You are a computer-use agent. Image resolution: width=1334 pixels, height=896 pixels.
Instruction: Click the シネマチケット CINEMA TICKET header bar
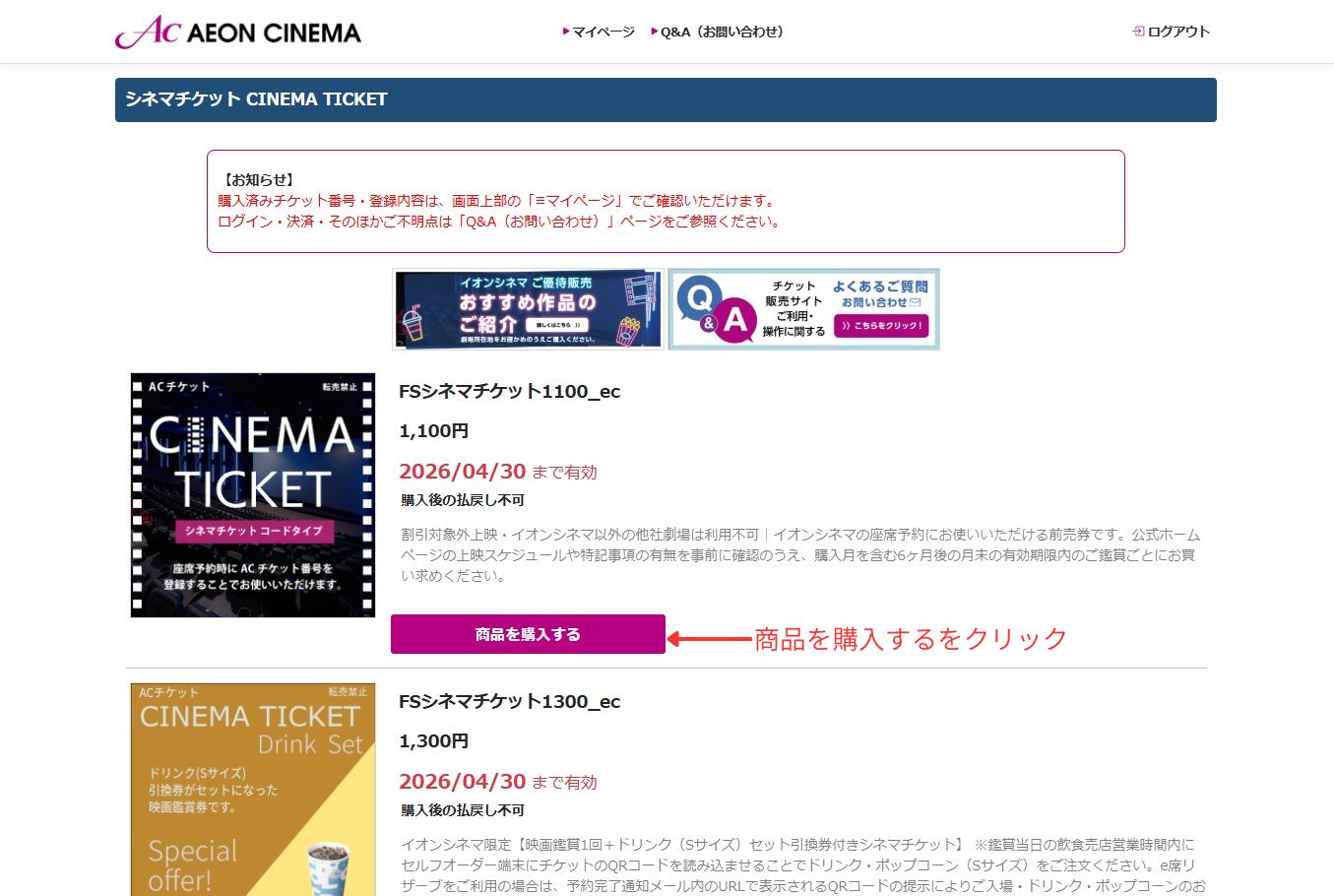666,99
